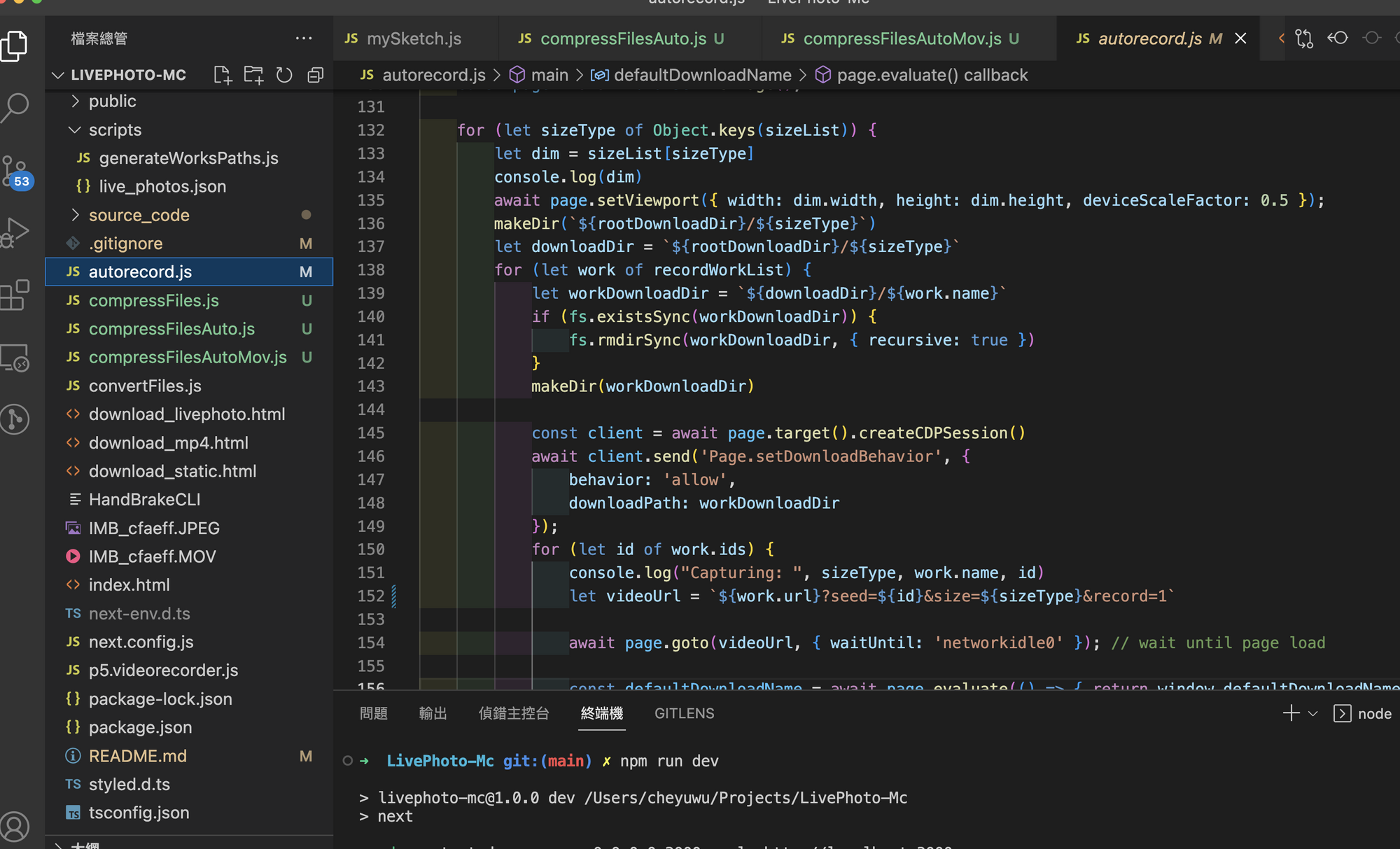Click the New File icon in explorer header

point(222,75)
